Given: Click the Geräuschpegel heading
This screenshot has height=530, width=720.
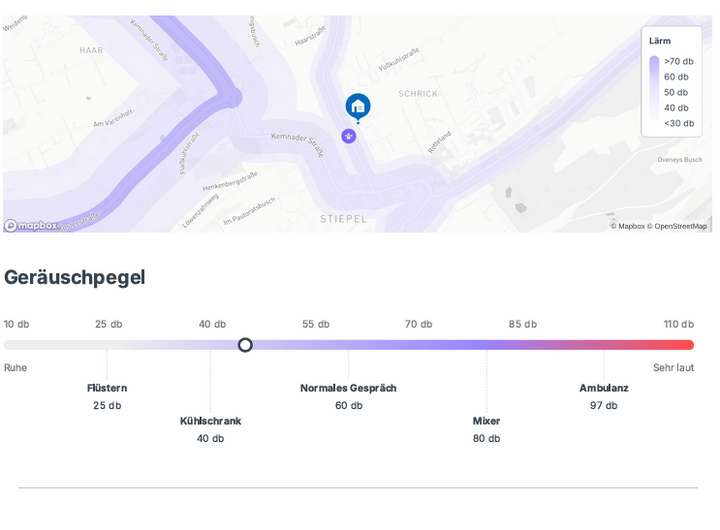Looking at the screenshot, I should pyautogui.click(x=75, y=277).
